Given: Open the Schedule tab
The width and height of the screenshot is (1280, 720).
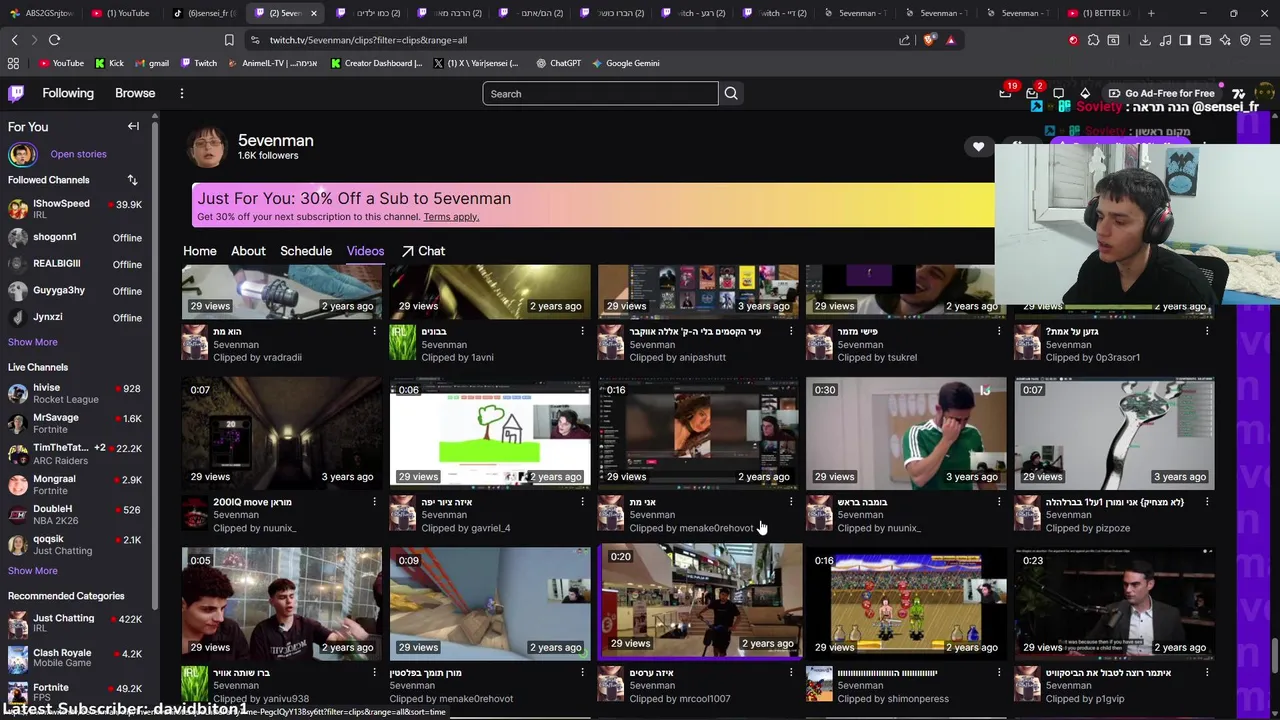Looking at the screenshot, I should (x=306, y=251).
